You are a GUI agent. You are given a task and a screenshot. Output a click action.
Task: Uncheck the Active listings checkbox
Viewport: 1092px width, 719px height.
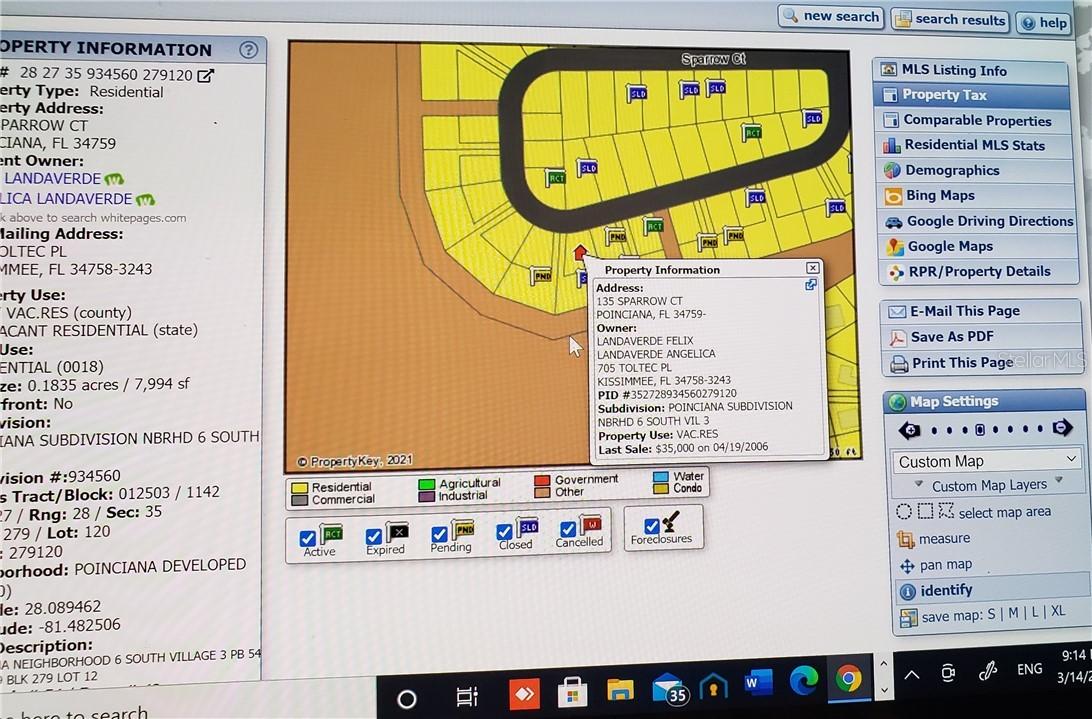pos(307,538)
